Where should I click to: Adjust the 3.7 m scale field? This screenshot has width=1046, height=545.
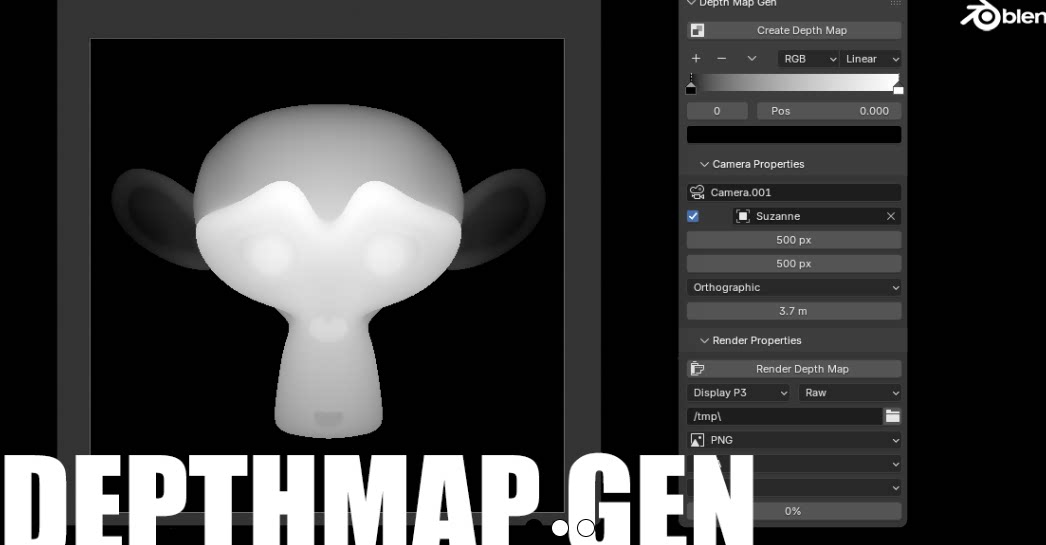(794, 311)
